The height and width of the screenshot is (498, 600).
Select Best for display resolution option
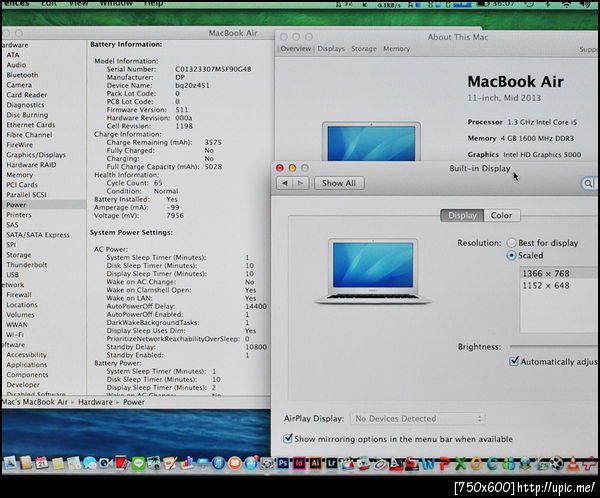(511, 243)
